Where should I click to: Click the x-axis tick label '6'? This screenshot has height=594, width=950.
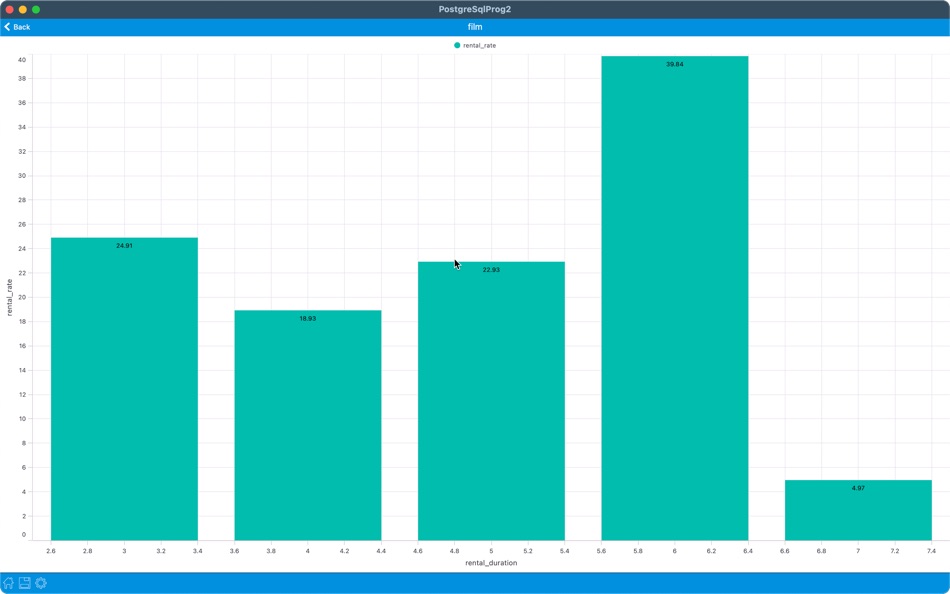tap(674, 551)
